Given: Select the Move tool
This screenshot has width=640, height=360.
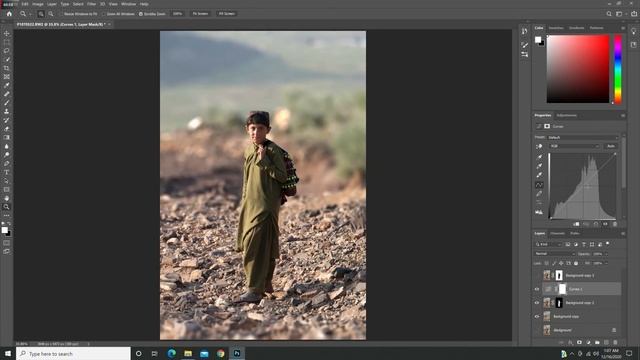Looking at the screenshot, I should [x=7, y=33].
